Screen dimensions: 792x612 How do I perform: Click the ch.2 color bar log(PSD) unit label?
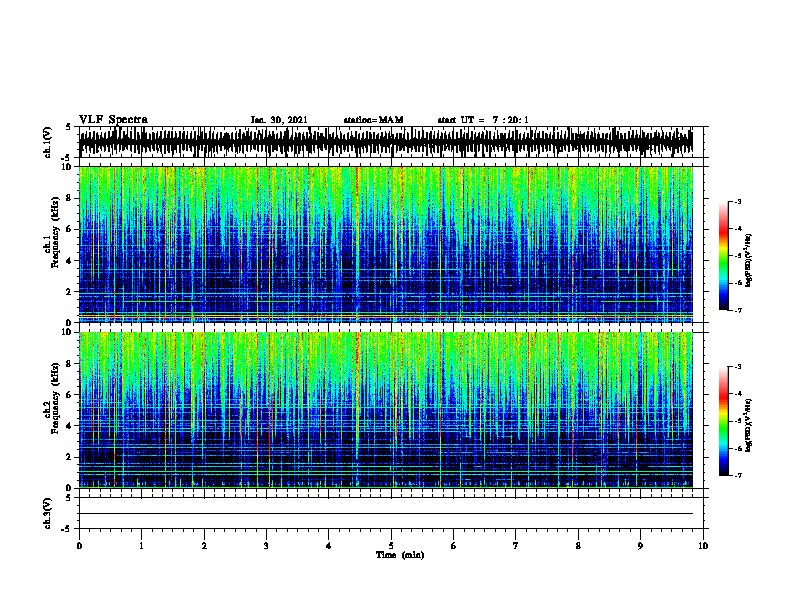(x=748, y=425)
